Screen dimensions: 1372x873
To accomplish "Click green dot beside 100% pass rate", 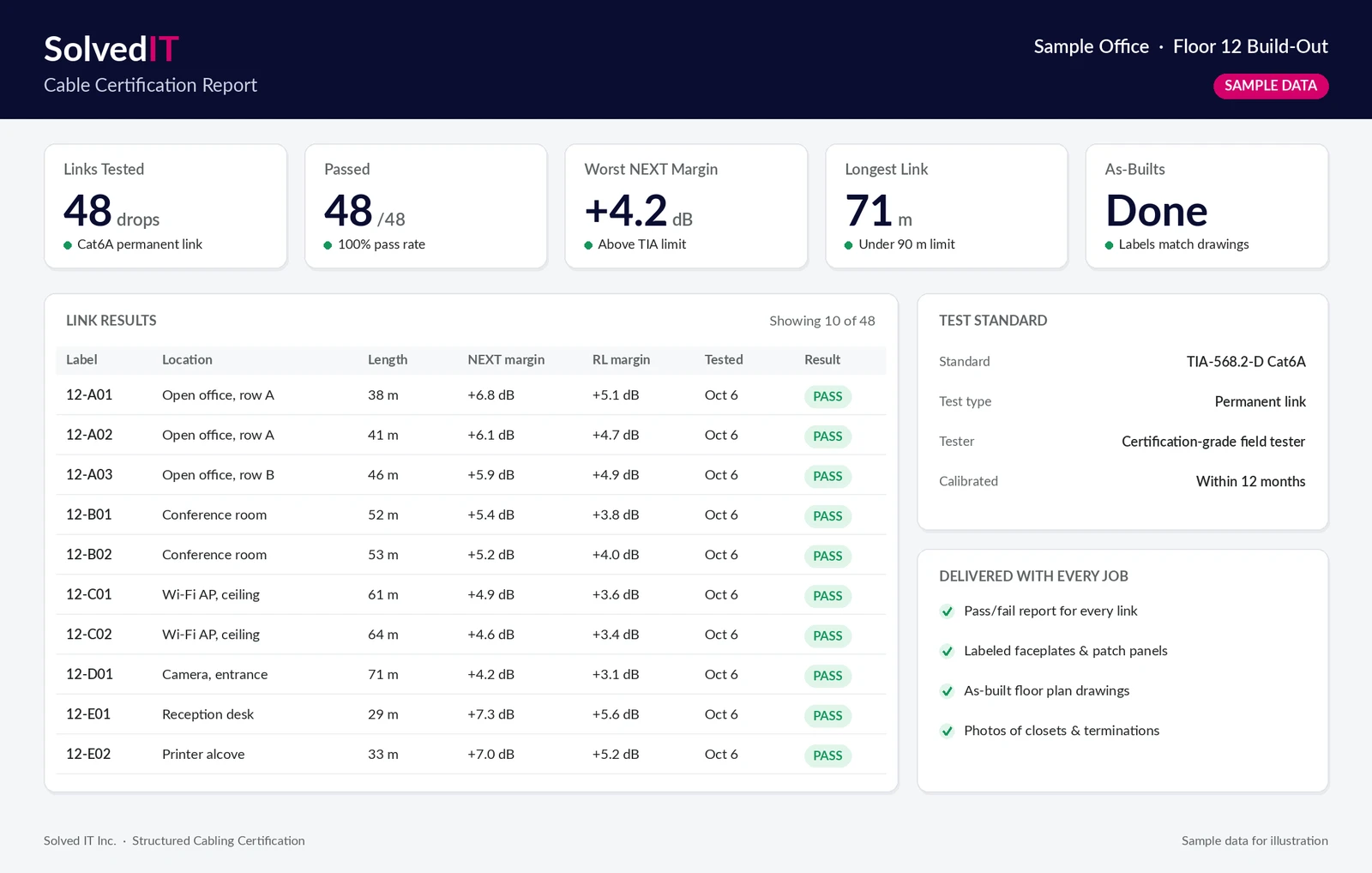I will pos(328,245).
